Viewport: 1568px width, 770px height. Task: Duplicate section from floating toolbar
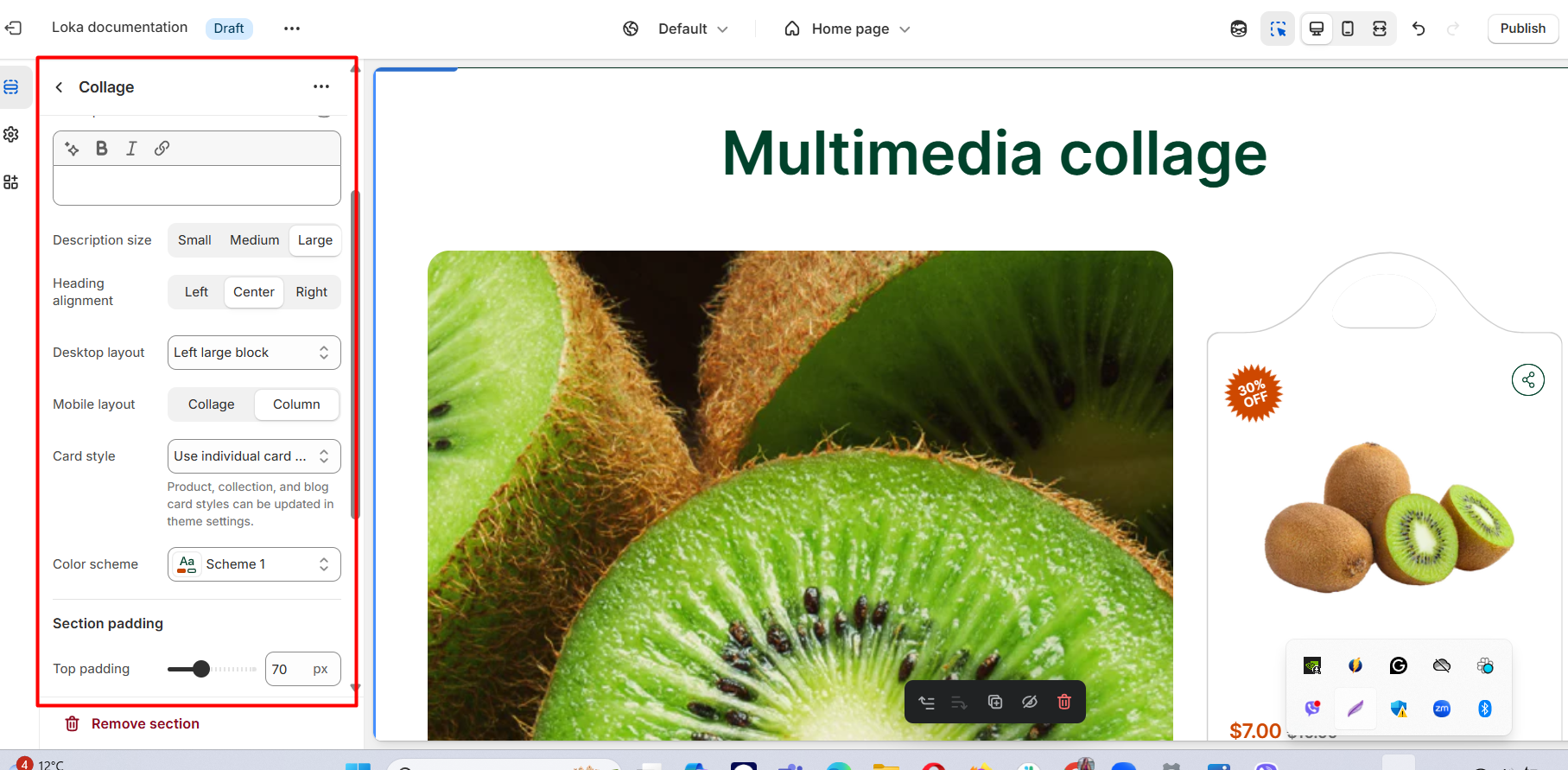coord(995,703)
